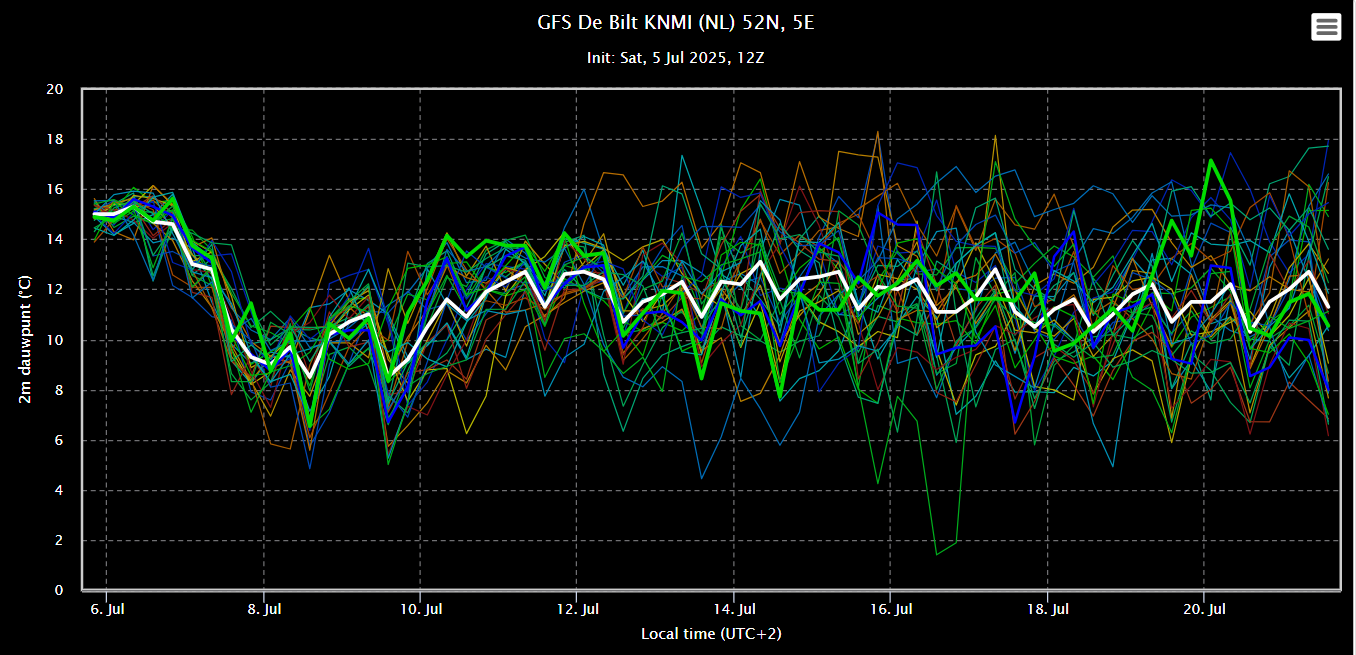Click the chart title 'GFS De Bilt KNMI (NL) 52N, 5E'
The image size is (1356, 655).
pos(677,22)
